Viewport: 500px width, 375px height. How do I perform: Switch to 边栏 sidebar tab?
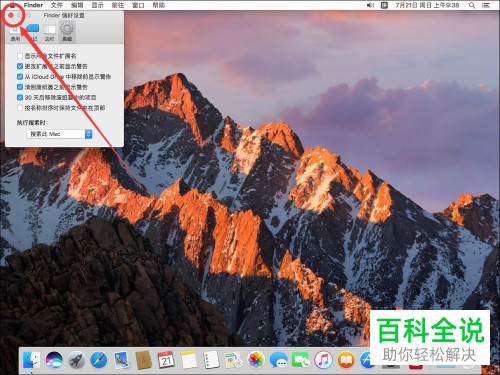coord(50,33)
